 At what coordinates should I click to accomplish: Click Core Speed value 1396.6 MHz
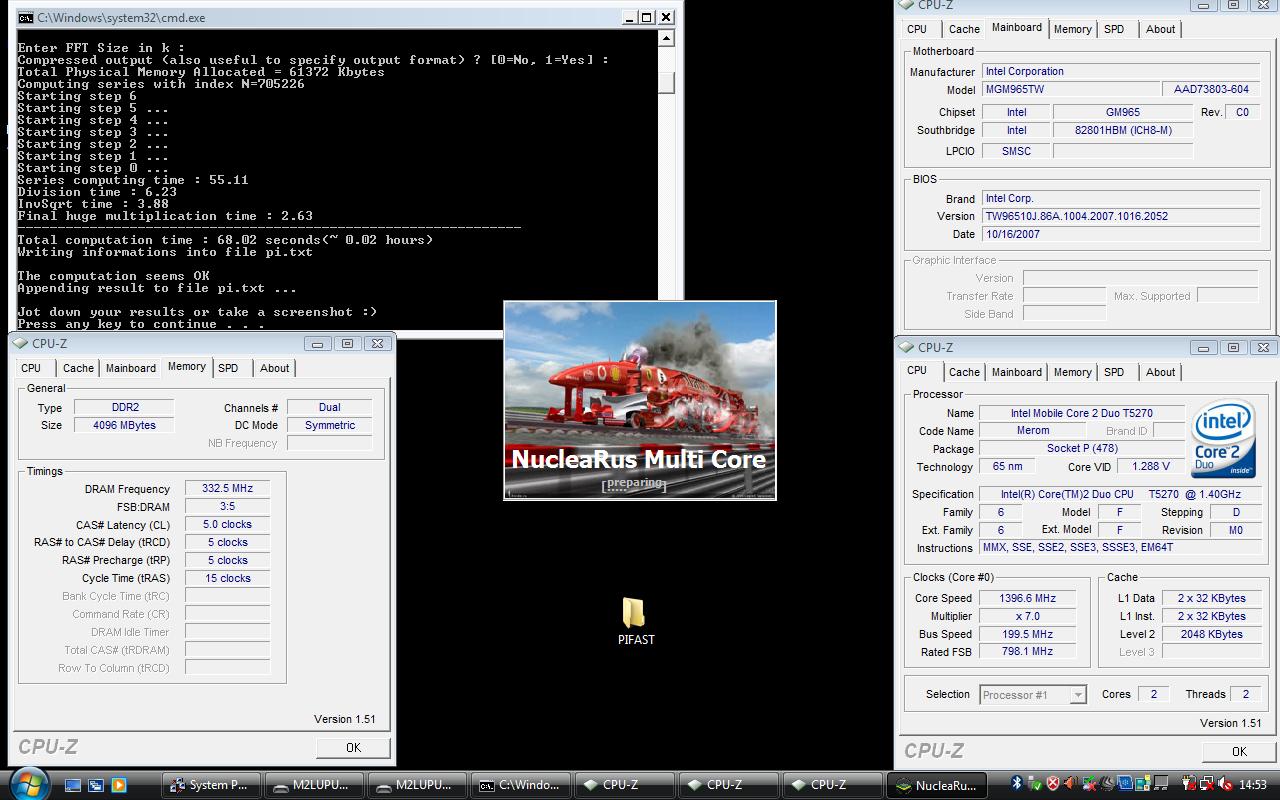click(x=1027, y=599)
